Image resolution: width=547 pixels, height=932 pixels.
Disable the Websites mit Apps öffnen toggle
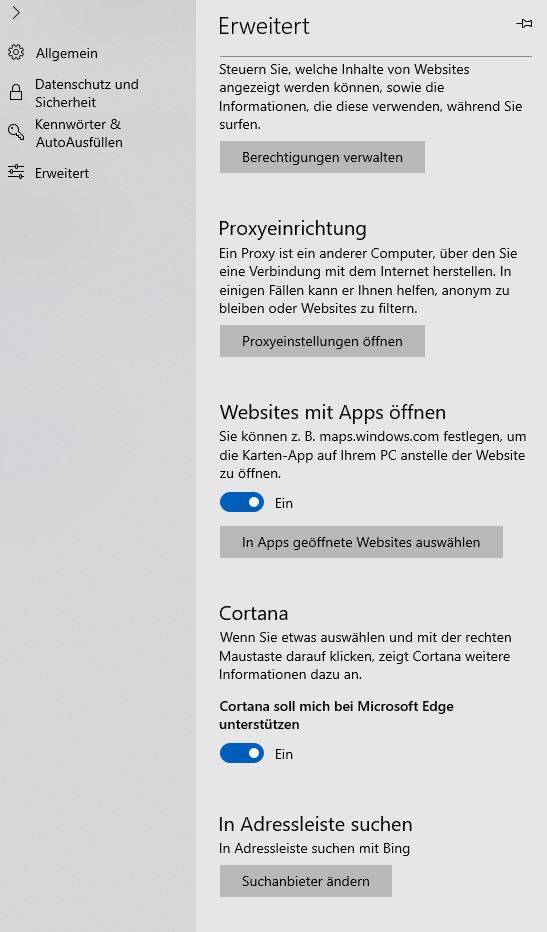(241, 502)
